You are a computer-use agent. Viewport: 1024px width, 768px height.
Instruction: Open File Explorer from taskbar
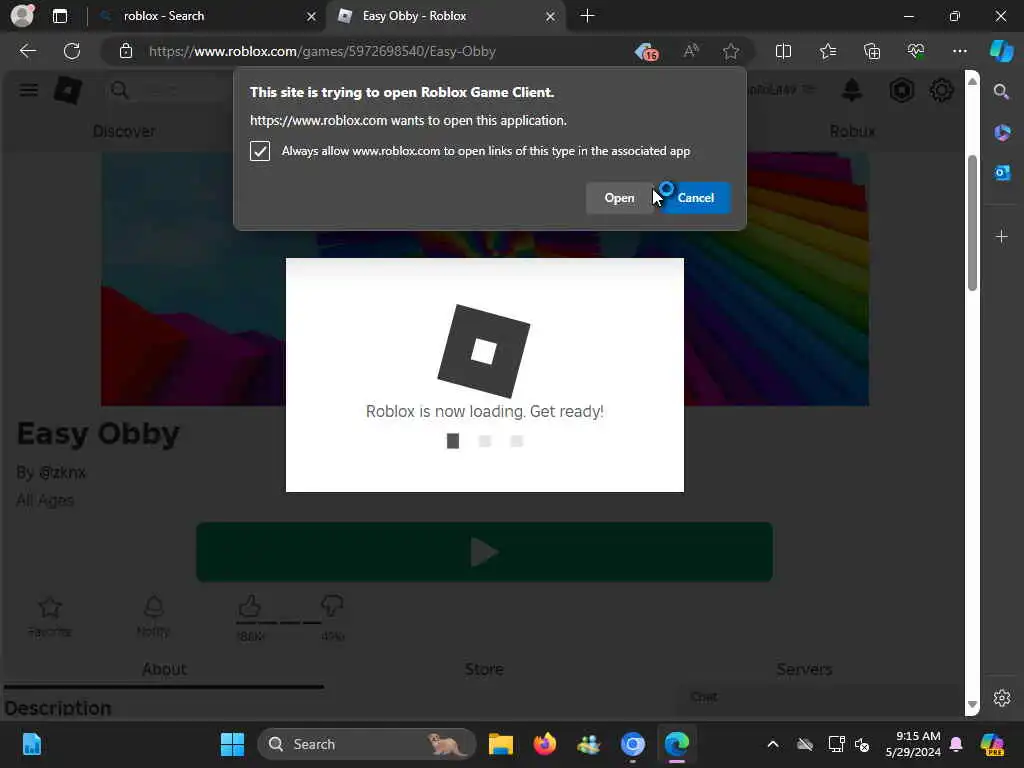pos(501,744)
